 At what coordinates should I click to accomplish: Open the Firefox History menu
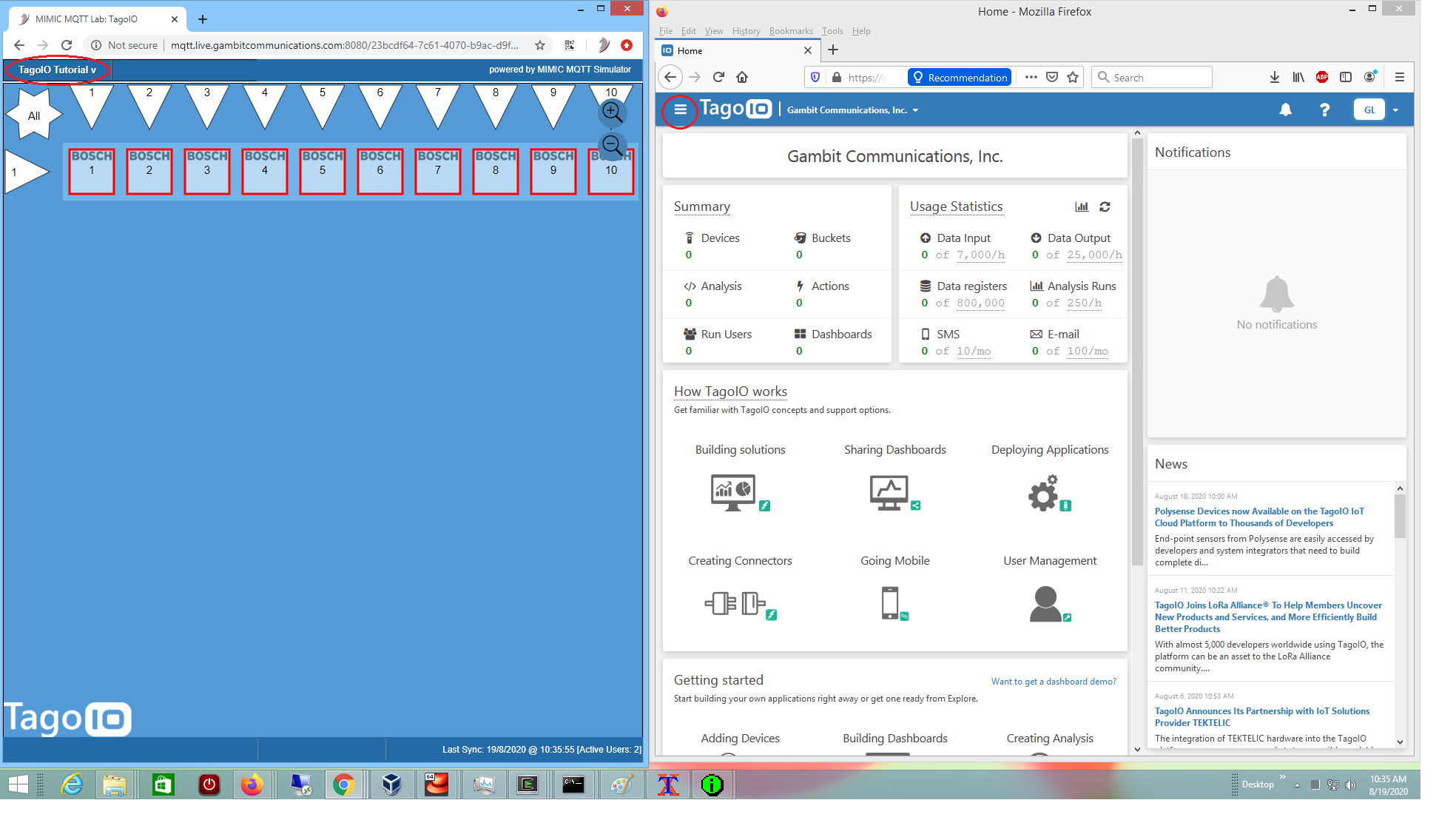tap(746, 31)
